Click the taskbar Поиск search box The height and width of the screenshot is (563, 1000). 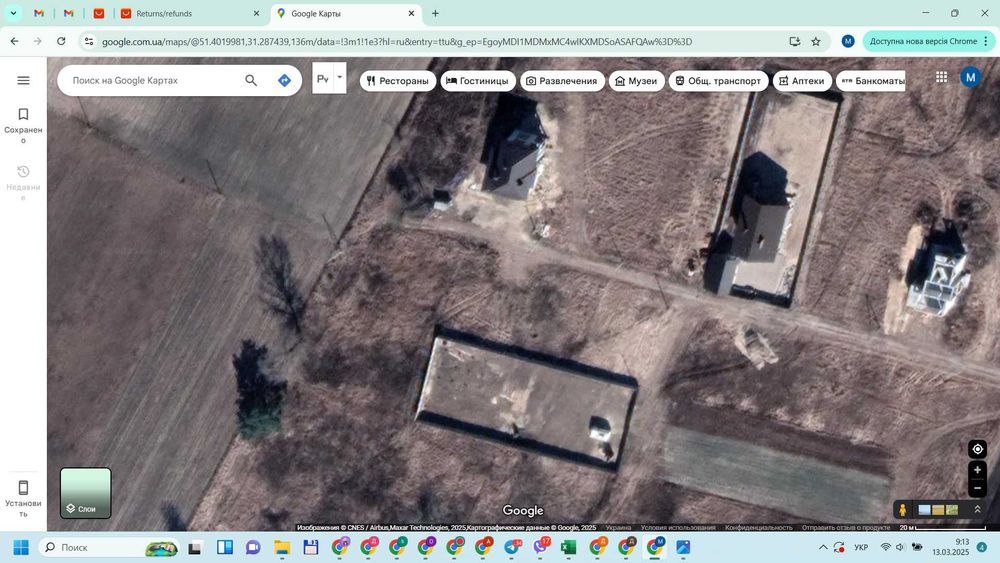tap(109, 547)
